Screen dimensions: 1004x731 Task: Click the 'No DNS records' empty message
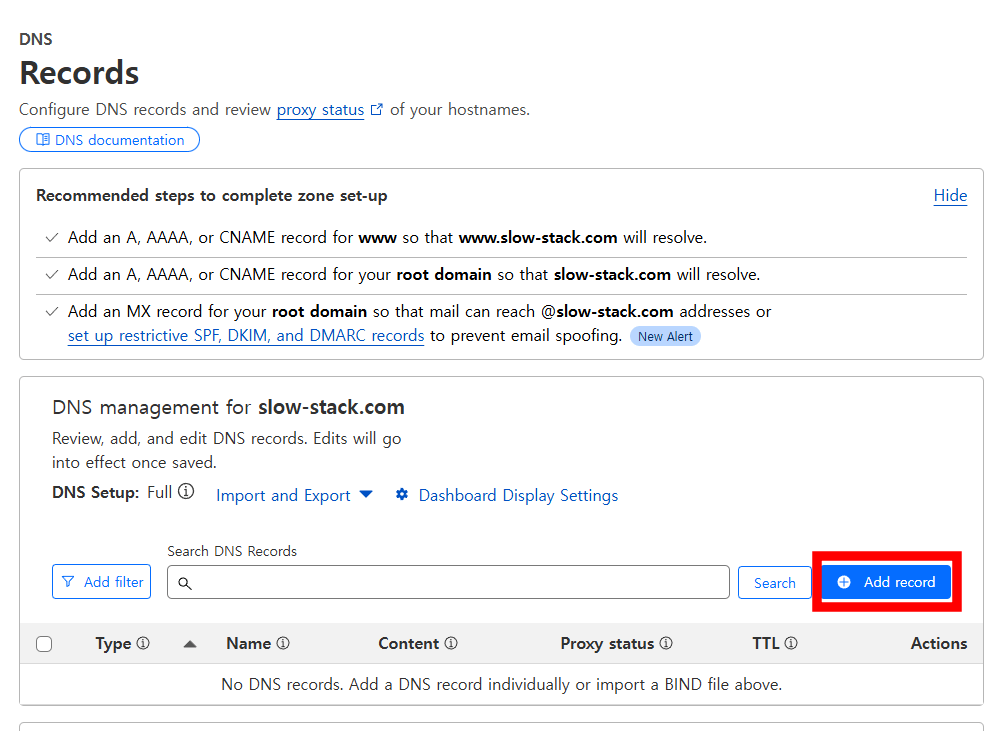[x=501, y=684]
